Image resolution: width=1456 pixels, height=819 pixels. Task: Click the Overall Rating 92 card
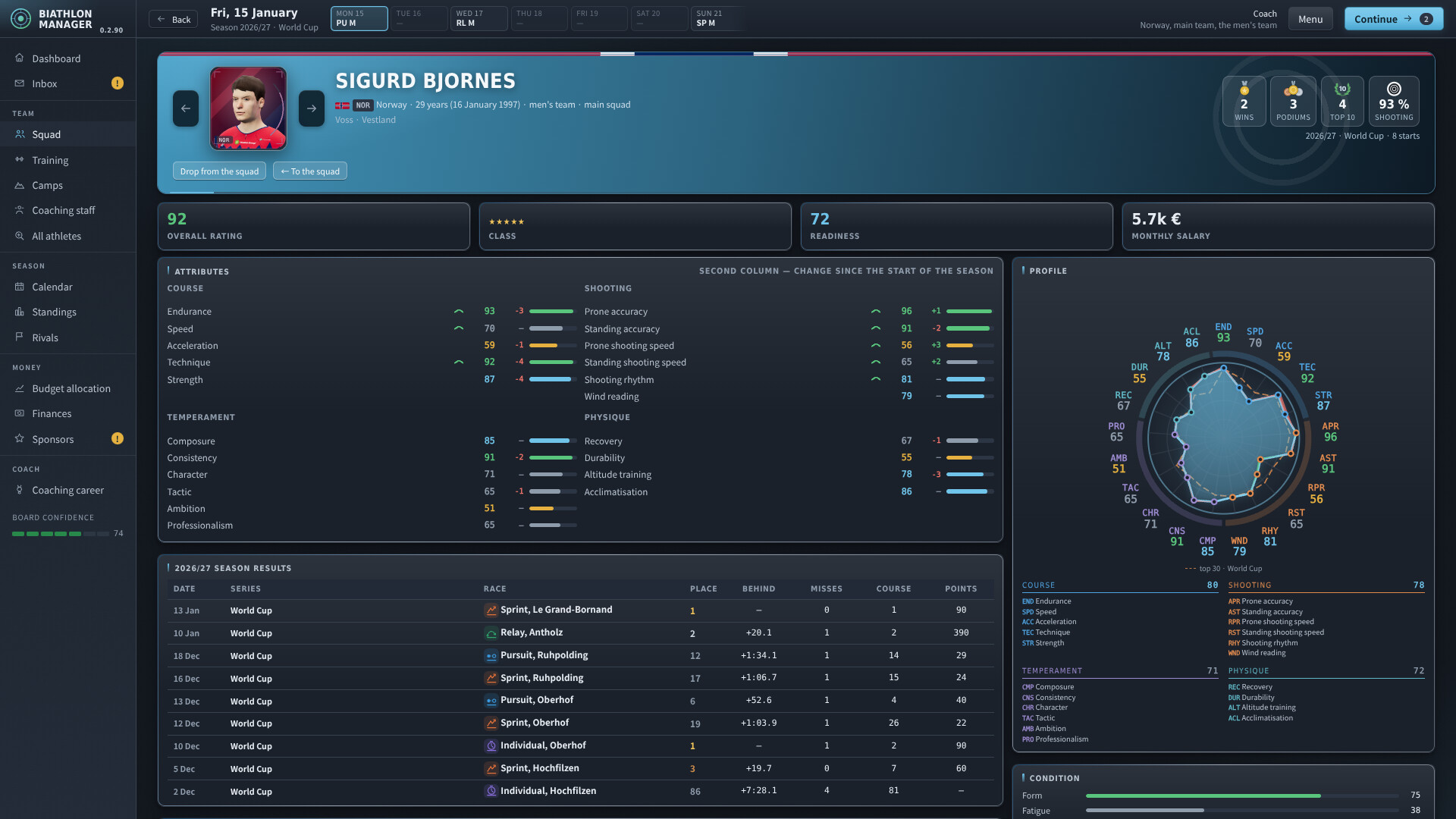pyautogui.click(x=313, y=226)
